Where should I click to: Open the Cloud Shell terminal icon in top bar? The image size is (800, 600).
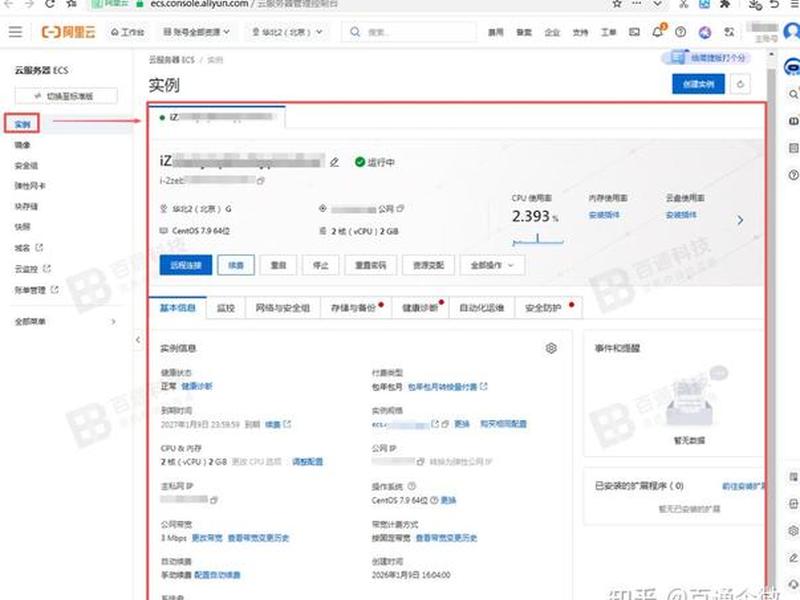(634, 32)
